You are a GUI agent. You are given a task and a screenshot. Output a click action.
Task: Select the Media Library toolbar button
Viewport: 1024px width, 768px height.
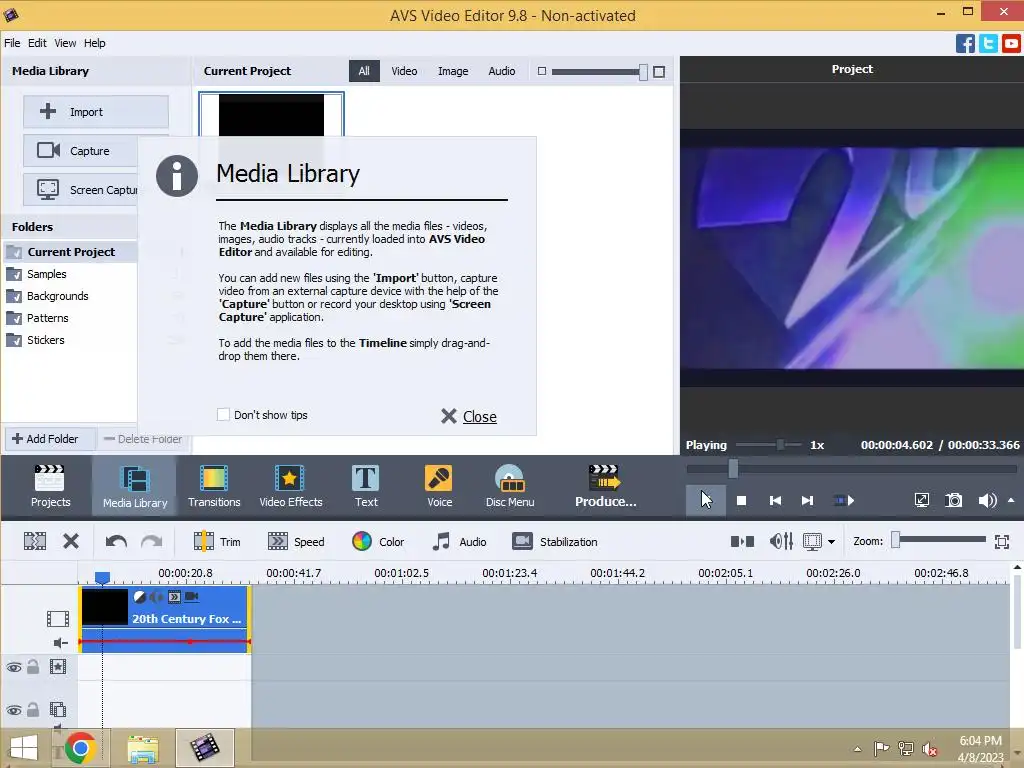click(x=135, y=486)
